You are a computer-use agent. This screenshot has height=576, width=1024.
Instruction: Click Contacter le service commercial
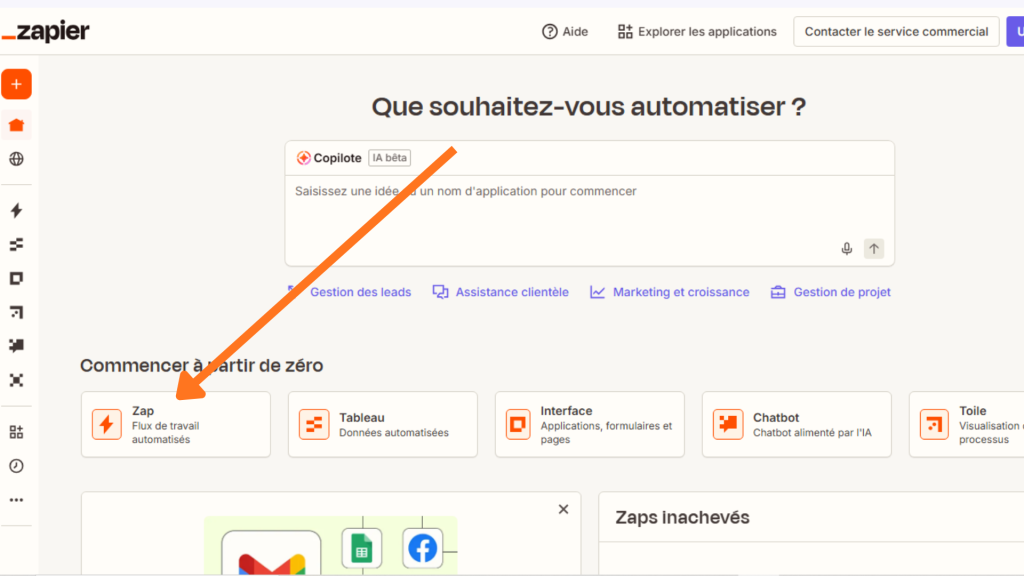(x=895, y=31)
